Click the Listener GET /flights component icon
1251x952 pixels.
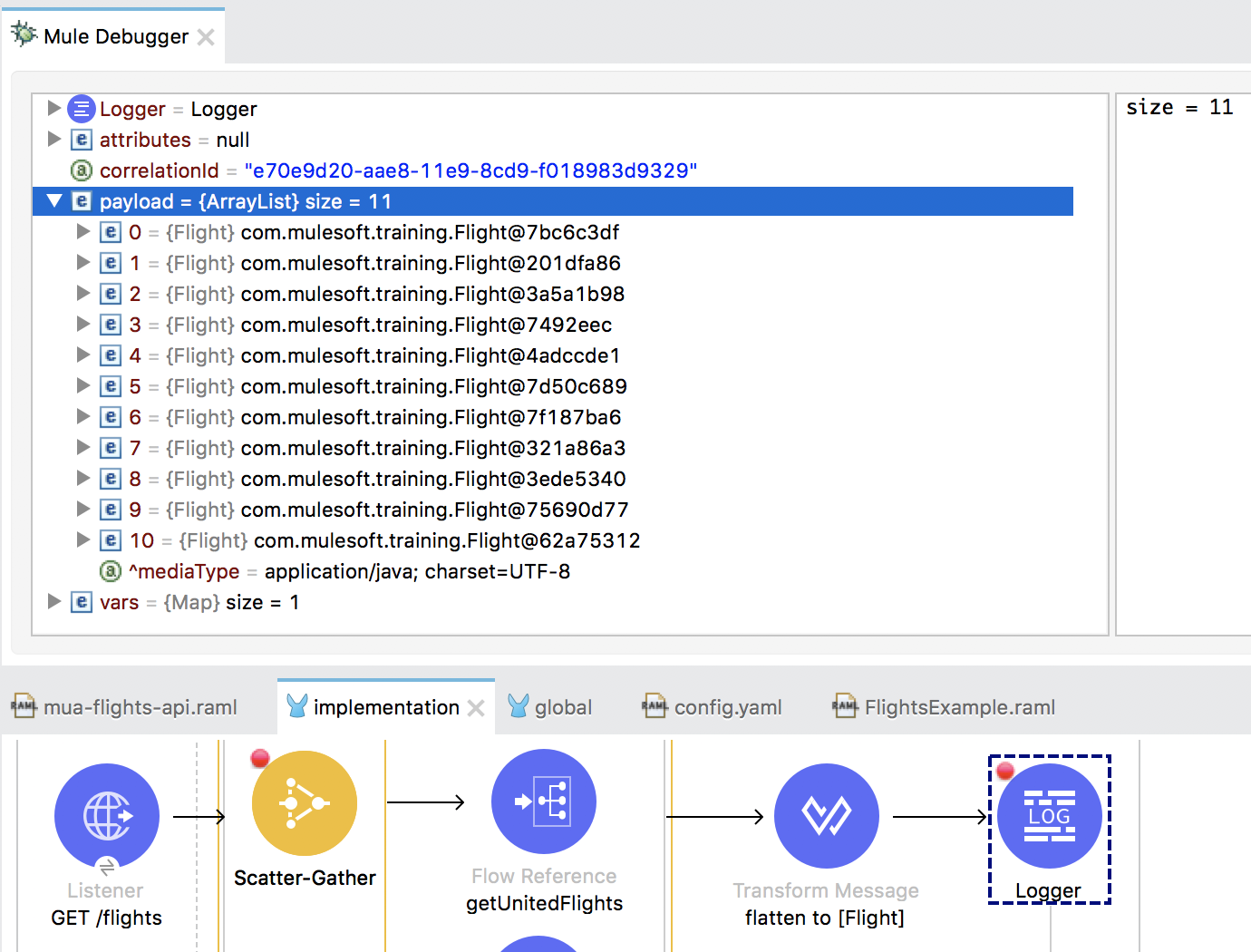[107, 816]
